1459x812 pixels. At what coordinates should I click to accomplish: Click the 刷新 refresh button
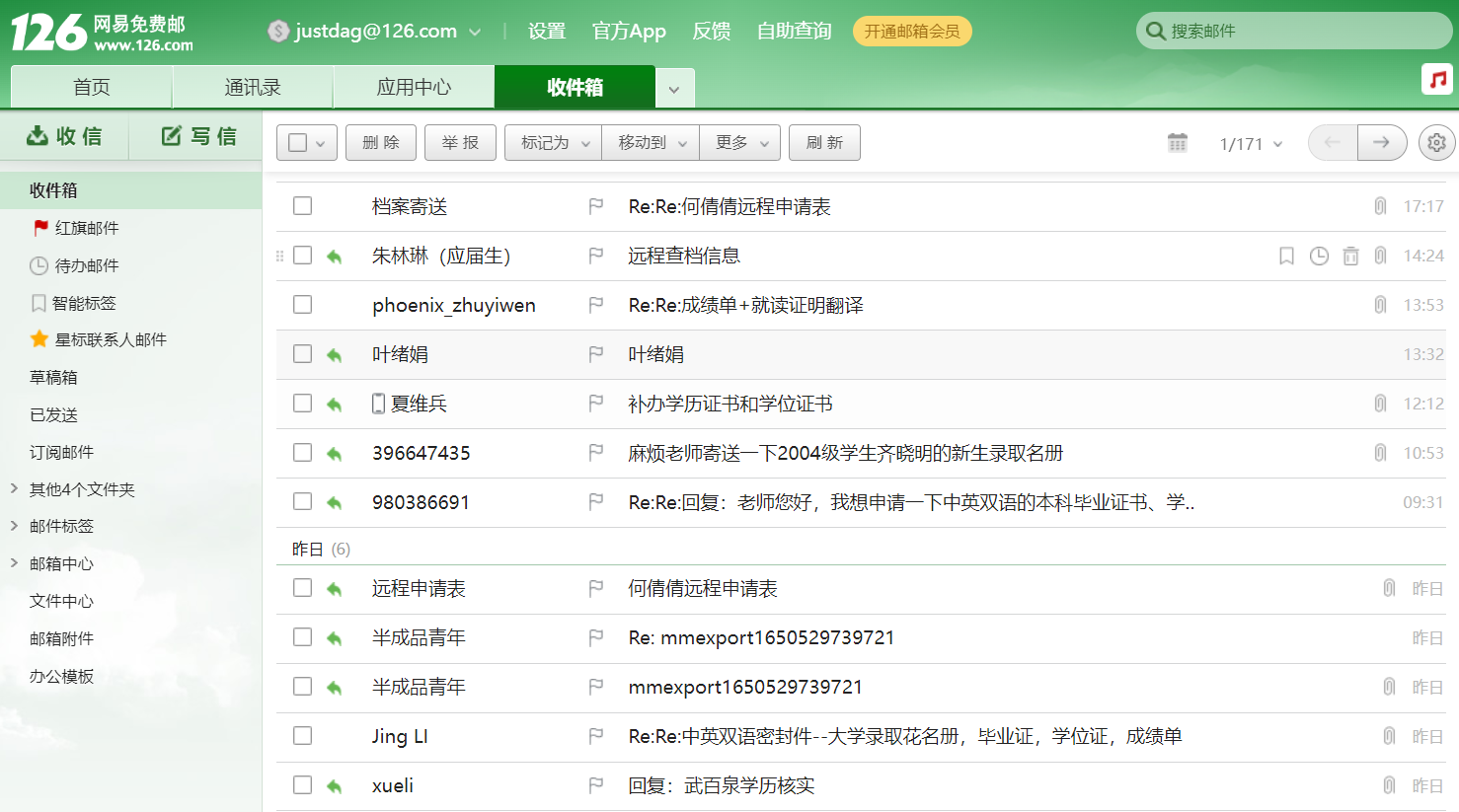[824, 142]
